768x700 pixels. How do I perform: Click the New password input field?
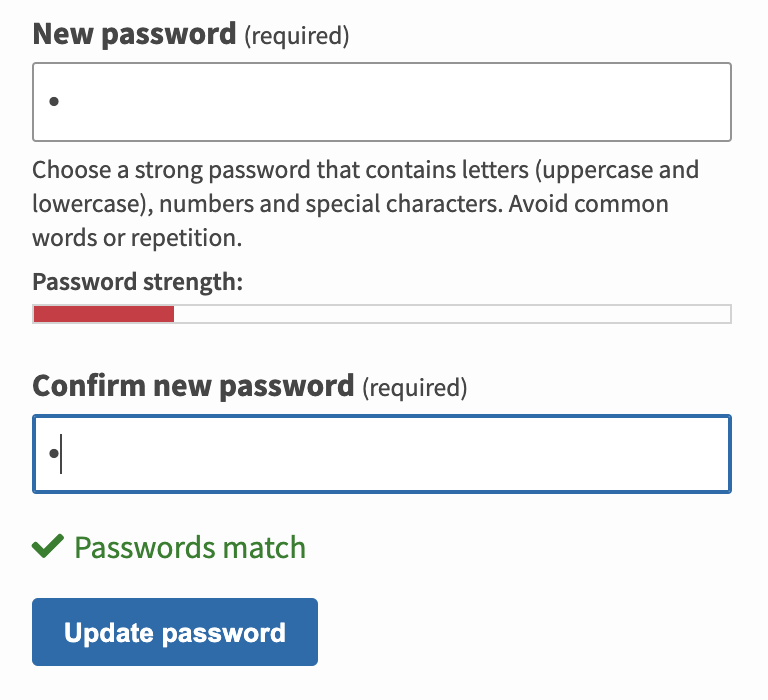(382, 102)
